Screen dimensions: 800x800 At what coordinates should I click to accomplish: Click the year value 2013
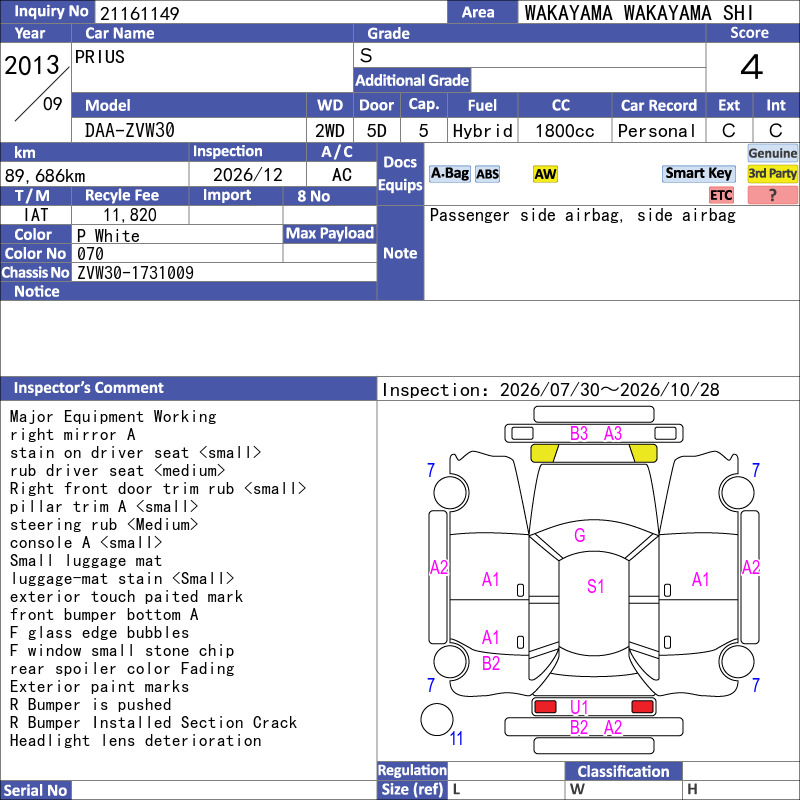coord(32,65)
